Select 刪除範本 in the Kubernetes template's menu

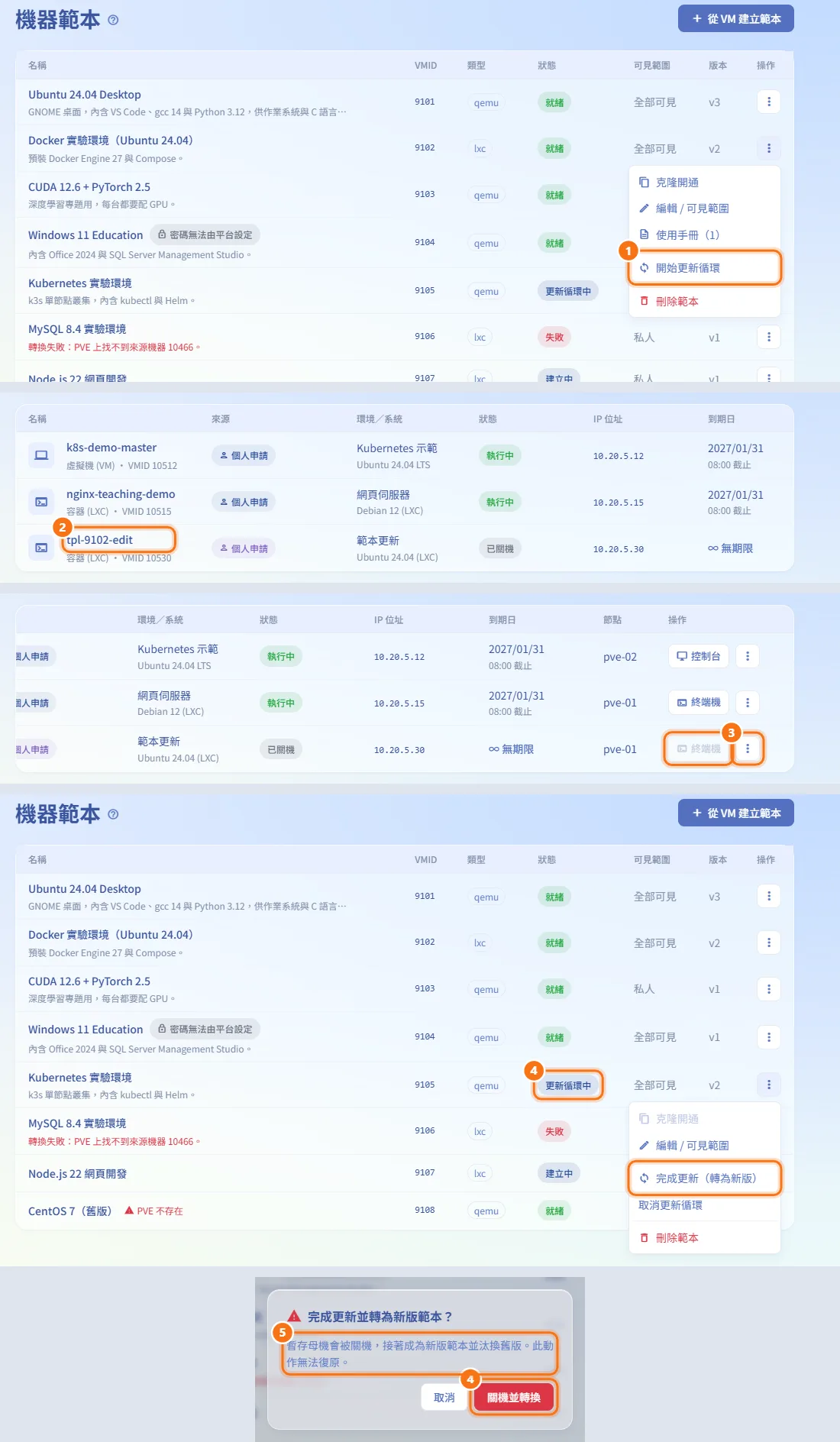point(705,1238)
